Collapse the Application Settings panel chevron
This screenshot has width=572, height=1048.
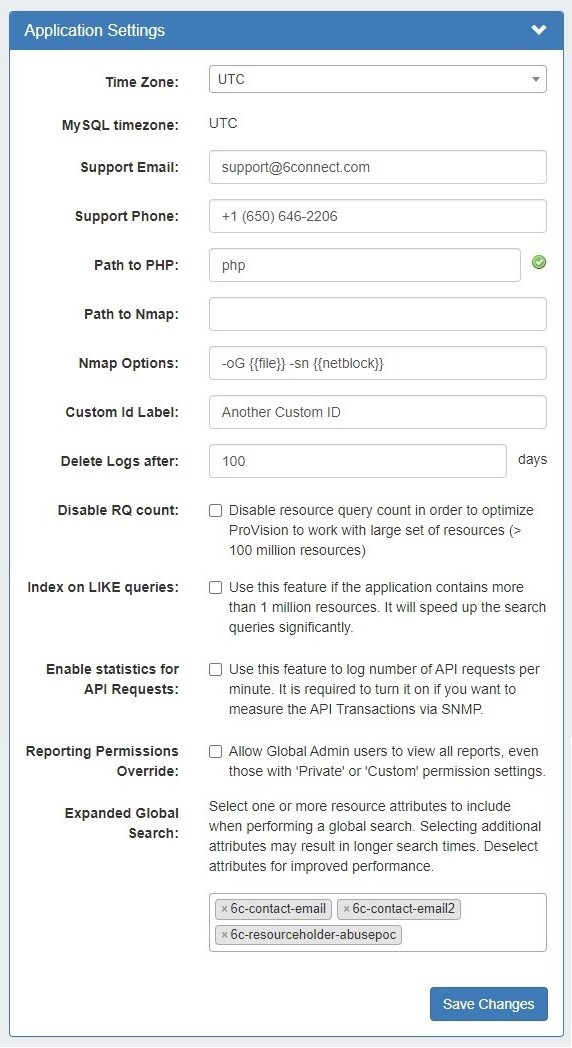(539, 30)
